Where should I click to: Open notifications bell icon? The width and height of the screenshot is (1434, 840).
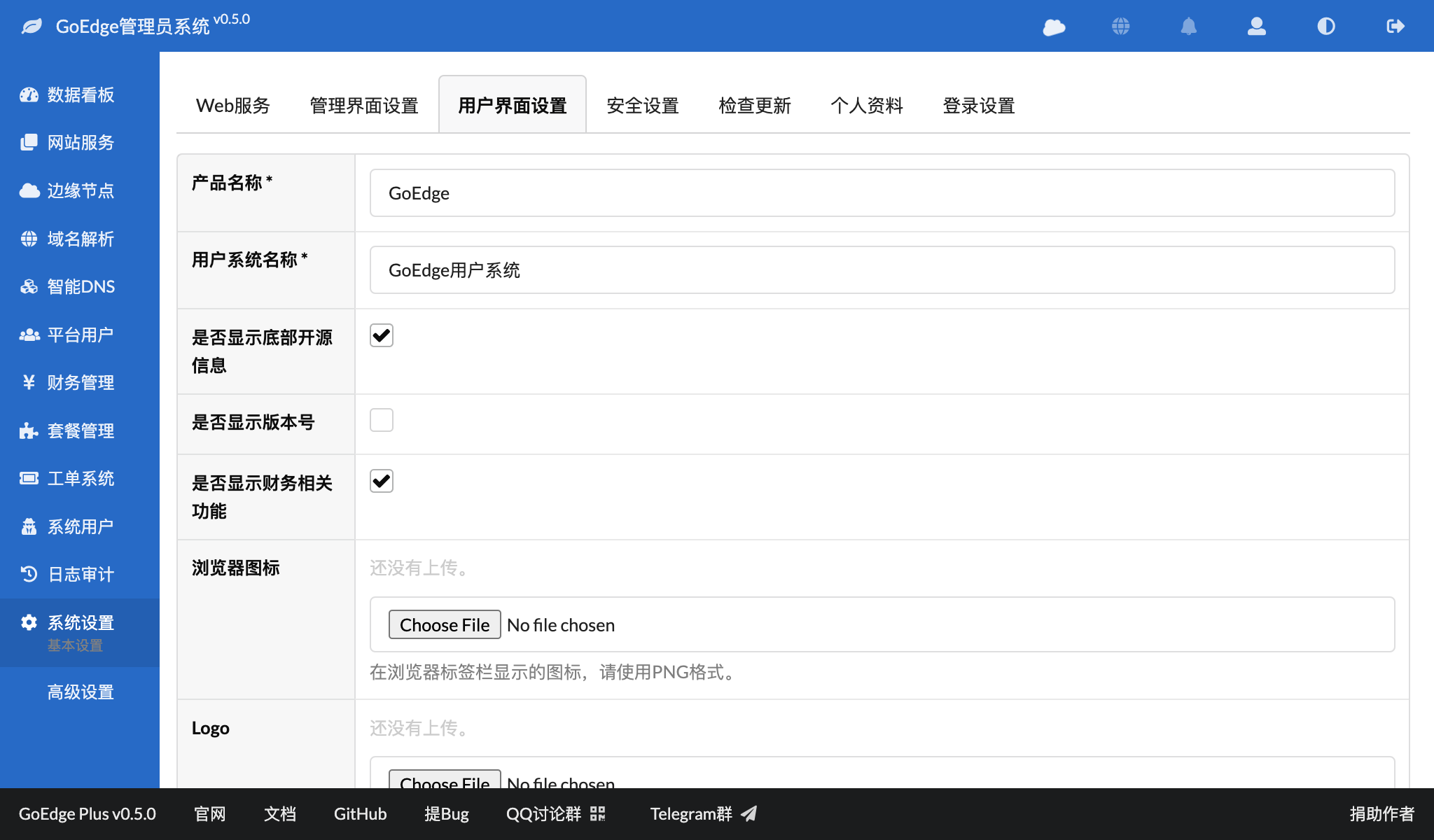1189,27
